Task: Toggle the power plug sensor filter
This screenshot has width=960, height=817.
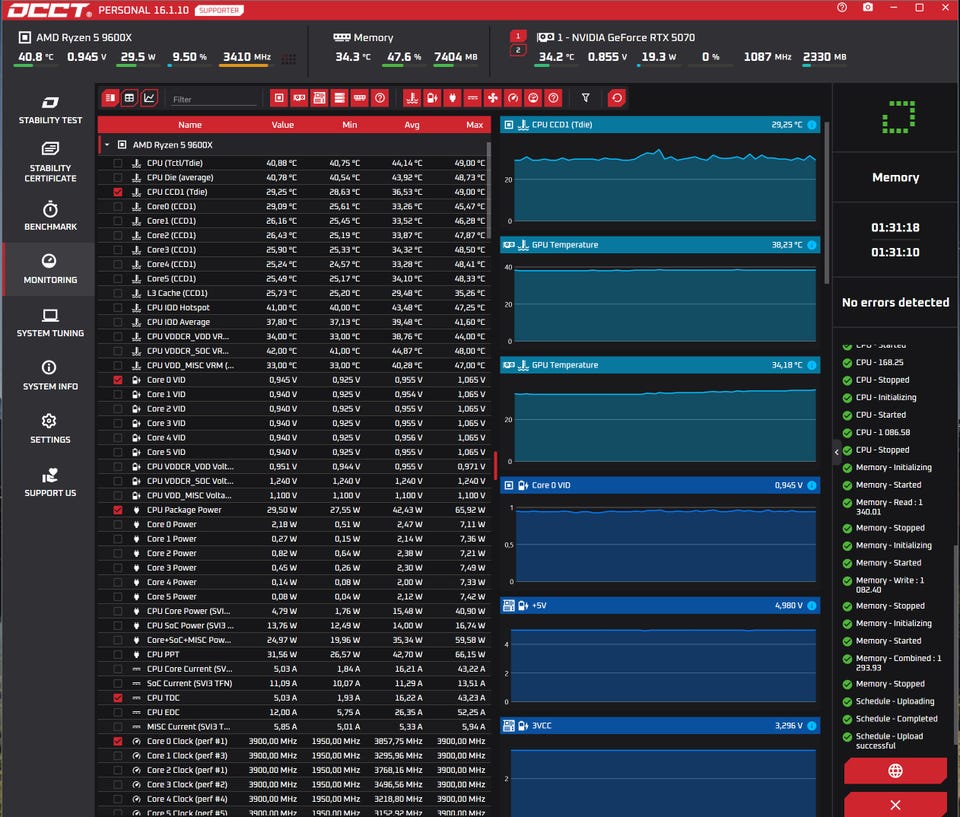Action: pos(452,98)
